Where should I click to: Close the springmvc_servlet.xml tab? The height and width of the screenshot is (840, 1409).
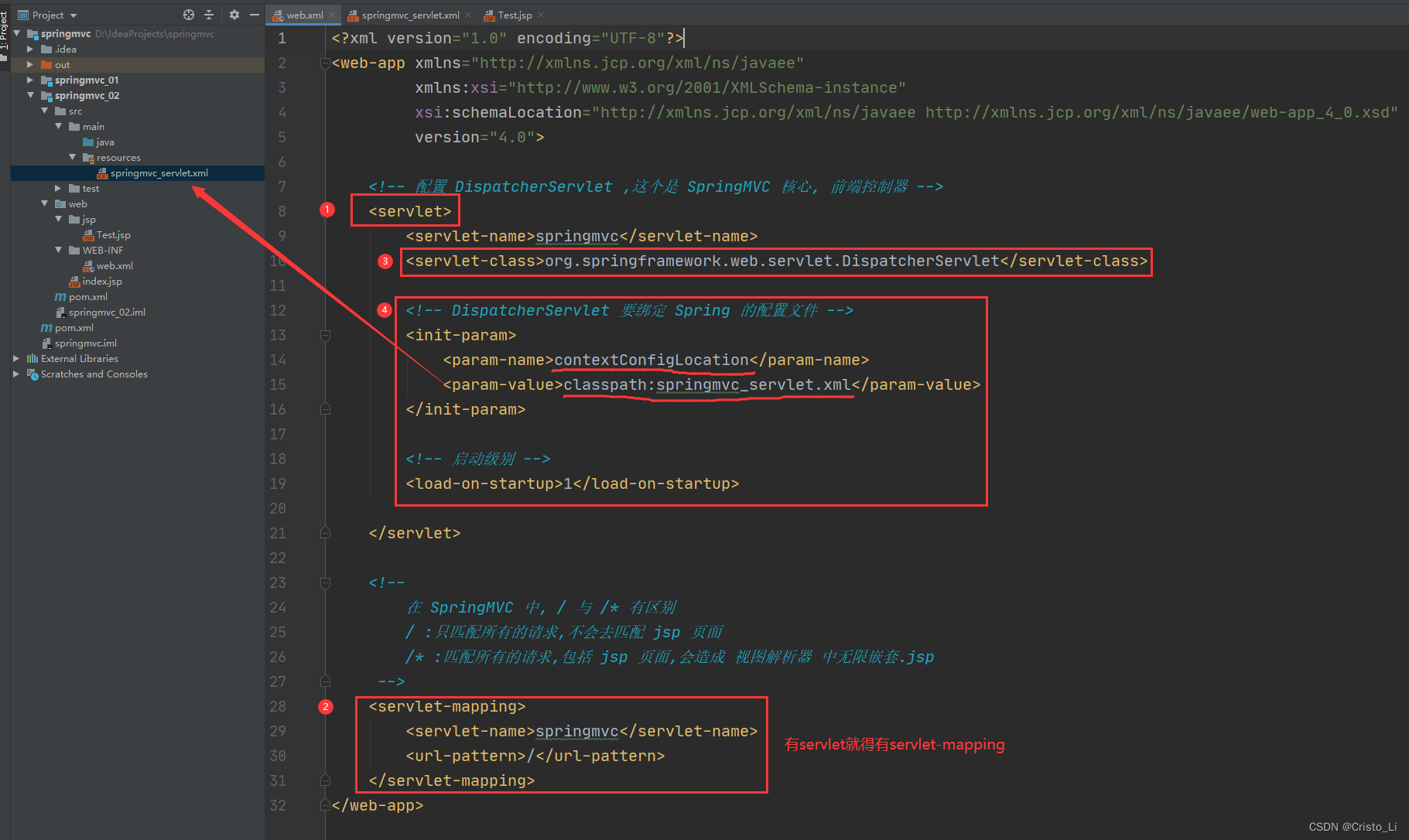pyautogui.click(x=468, y=15)
